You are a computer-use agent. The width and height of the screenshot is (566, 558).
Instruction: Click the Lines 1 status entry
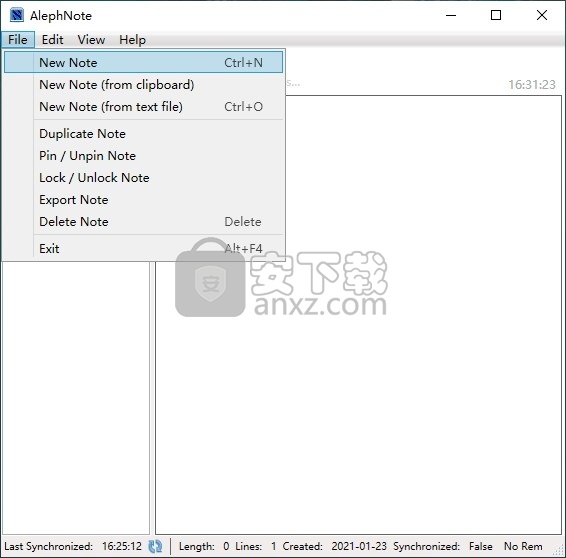pyautogui.click(x=256, y=546)
